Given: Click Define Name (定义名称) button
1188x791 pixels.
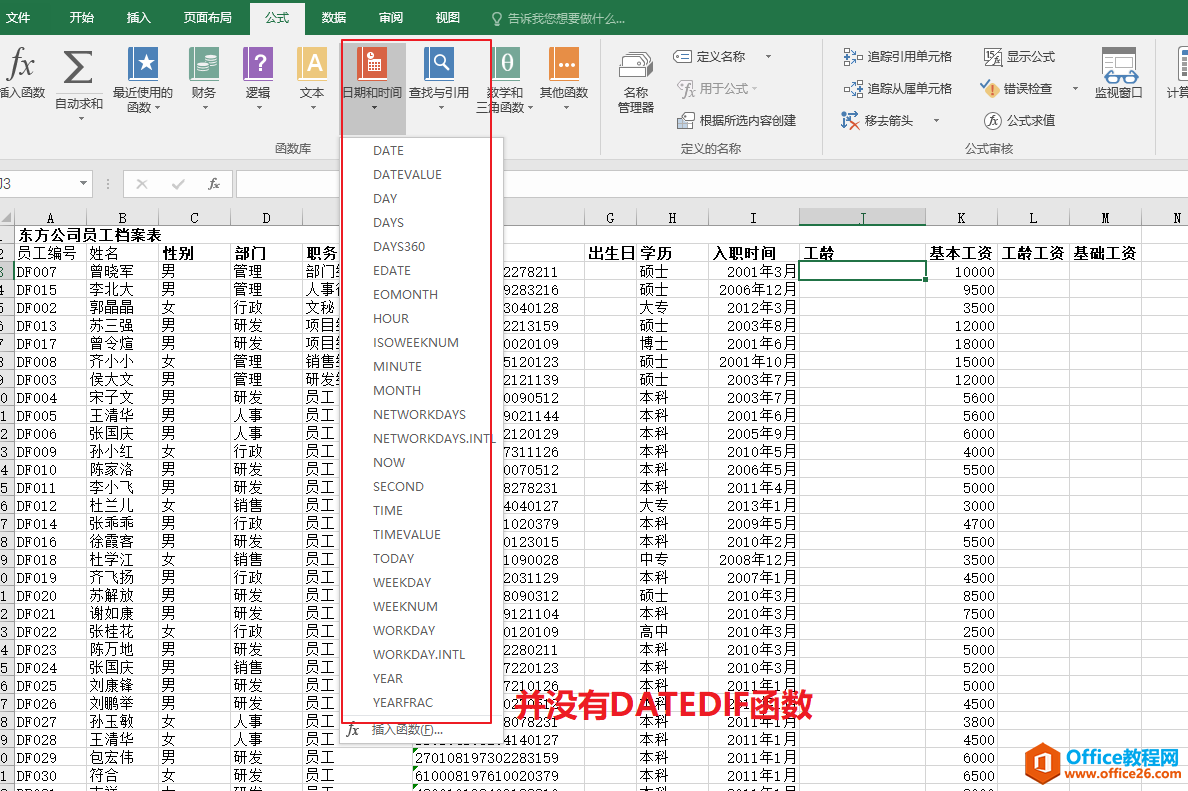Looking at the screenshot, I should click(710, 57).
